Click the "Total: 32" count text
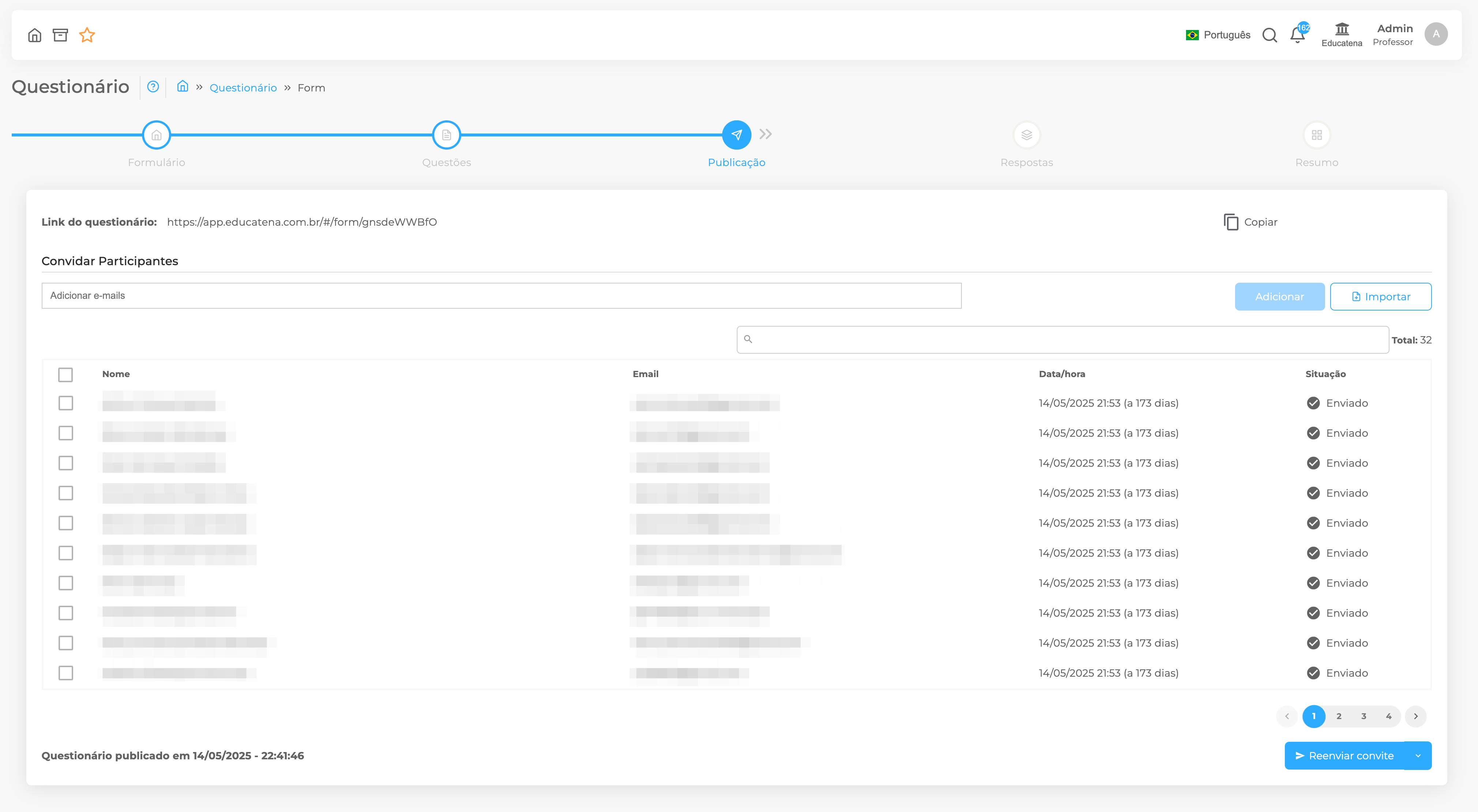The height and width of the screenshot is (812, 1478). [x=1411, y=340]
